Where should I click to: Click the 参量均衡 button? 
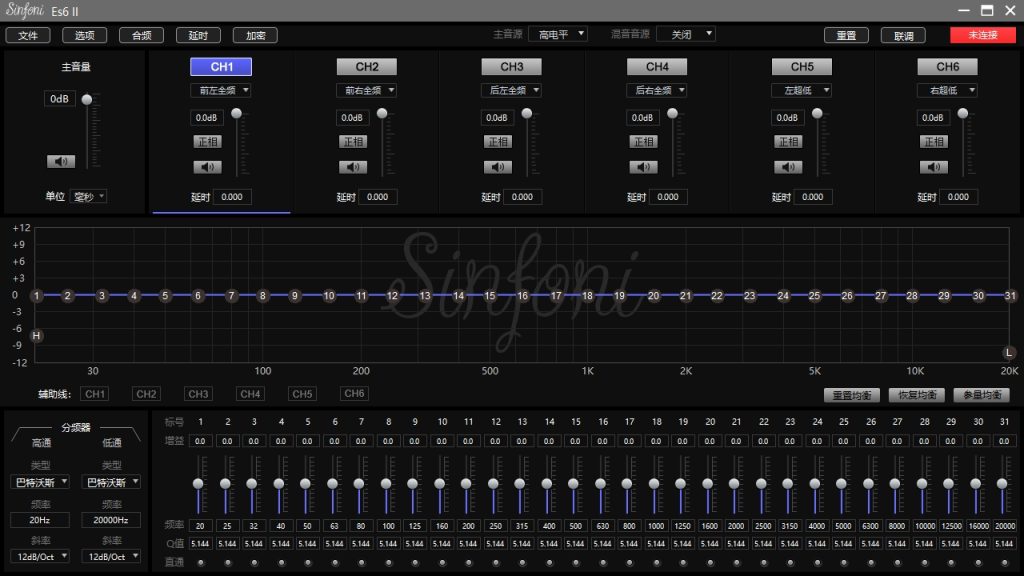[982, 395]
